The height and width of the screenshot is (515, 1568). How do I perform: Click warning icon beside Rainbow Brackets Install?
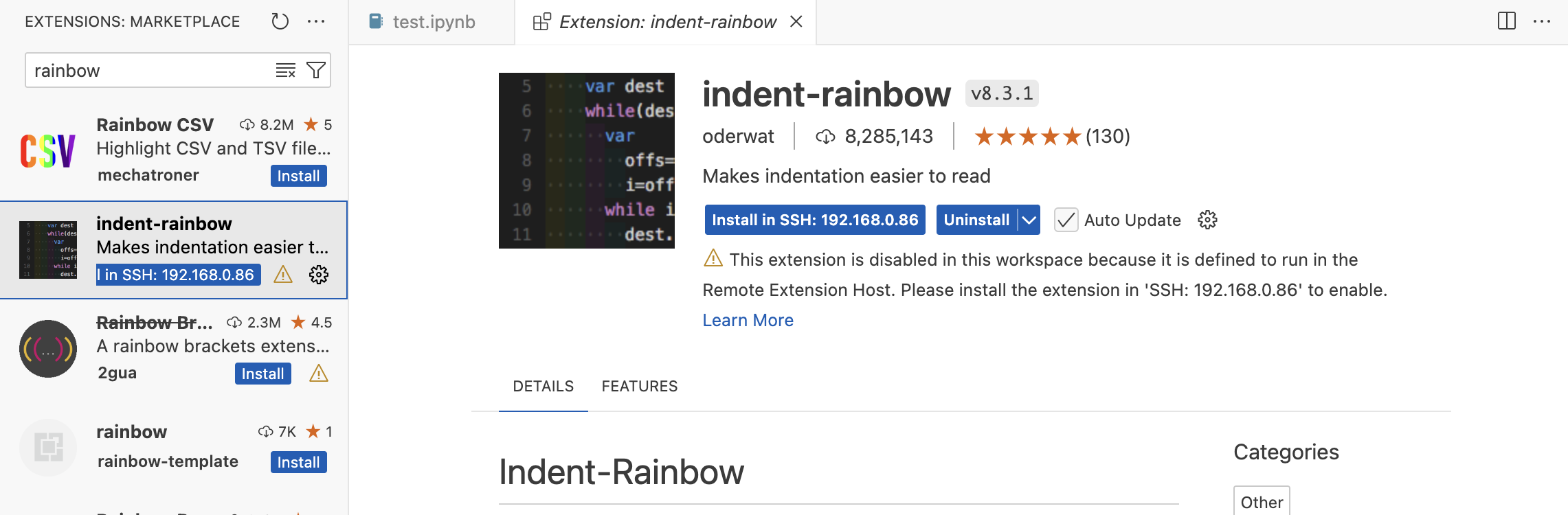[x=319, y=374]
